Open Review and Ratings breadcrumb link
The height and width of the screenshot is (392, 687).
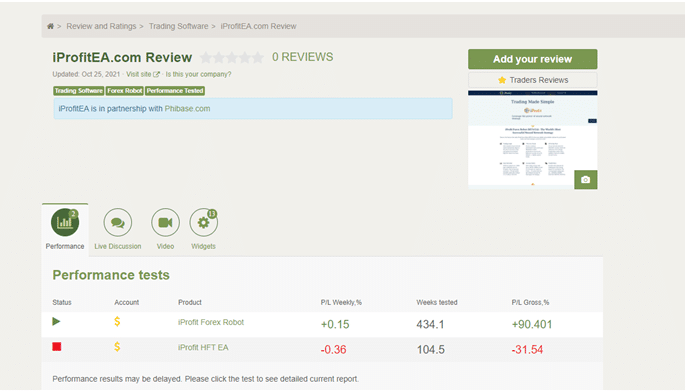(101, 26)
